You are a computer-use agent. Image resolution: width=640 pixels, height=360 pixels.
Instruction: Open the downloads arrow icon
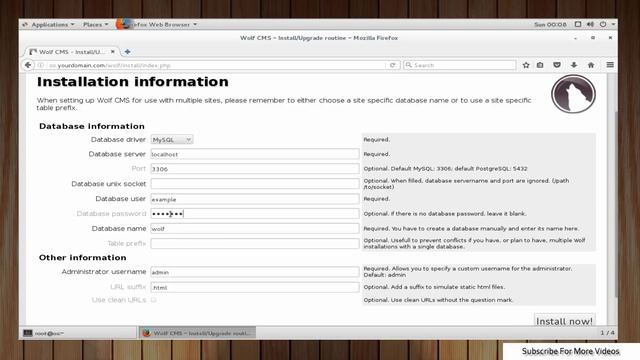pos(574,65)
